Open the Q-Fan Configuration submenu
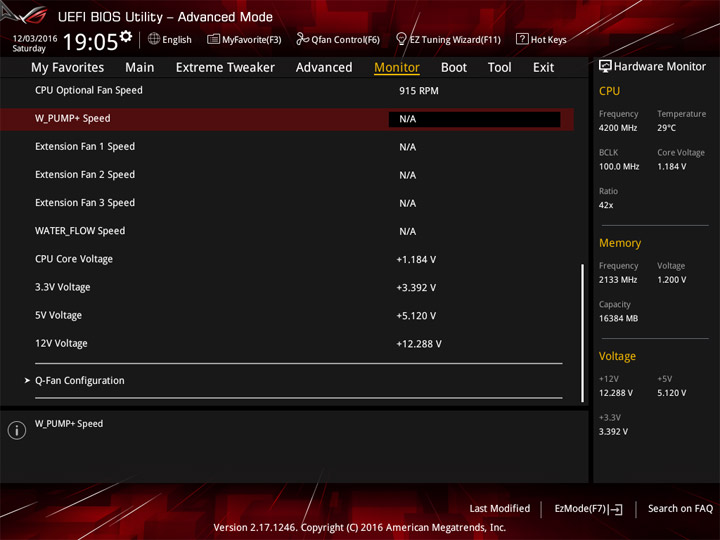The image size is (720, 540). pos(79,381)
